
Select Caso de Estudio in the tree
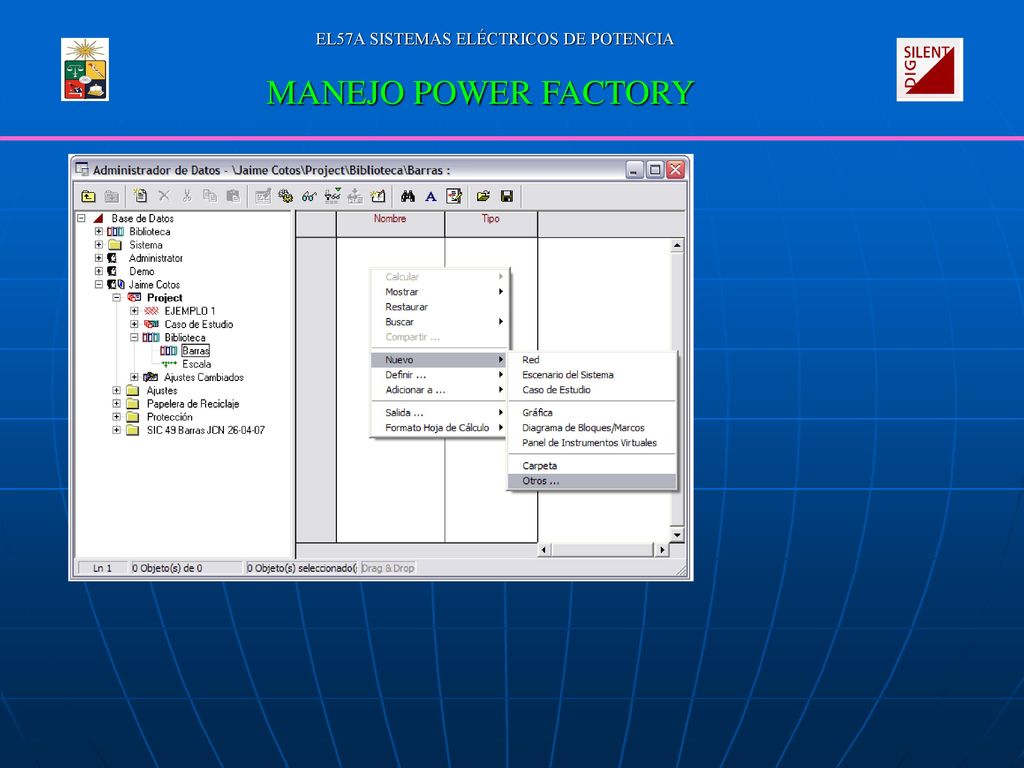point(199,325)
